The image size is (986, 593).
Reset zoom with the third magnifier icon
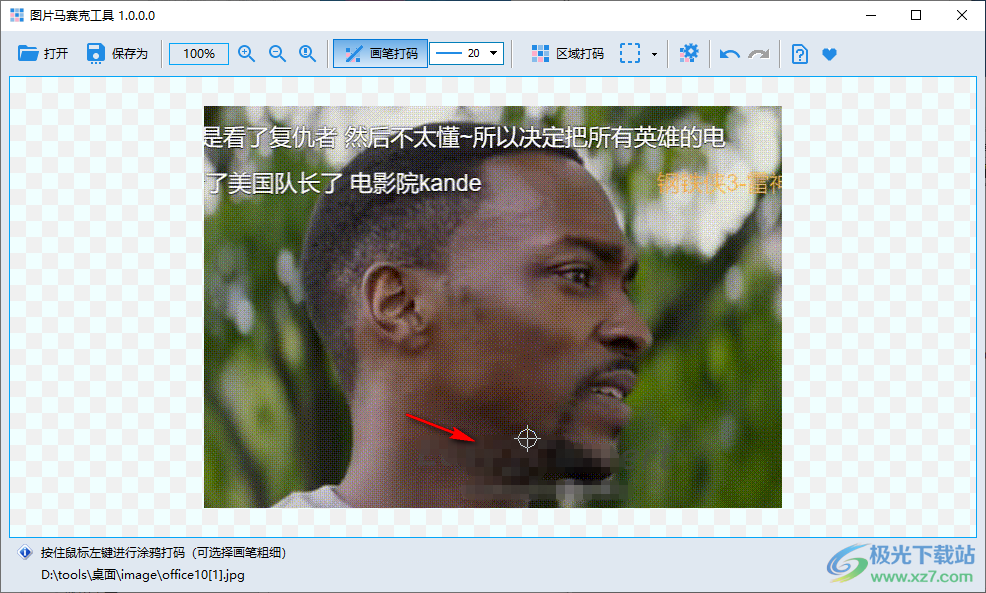pos(307,53)
